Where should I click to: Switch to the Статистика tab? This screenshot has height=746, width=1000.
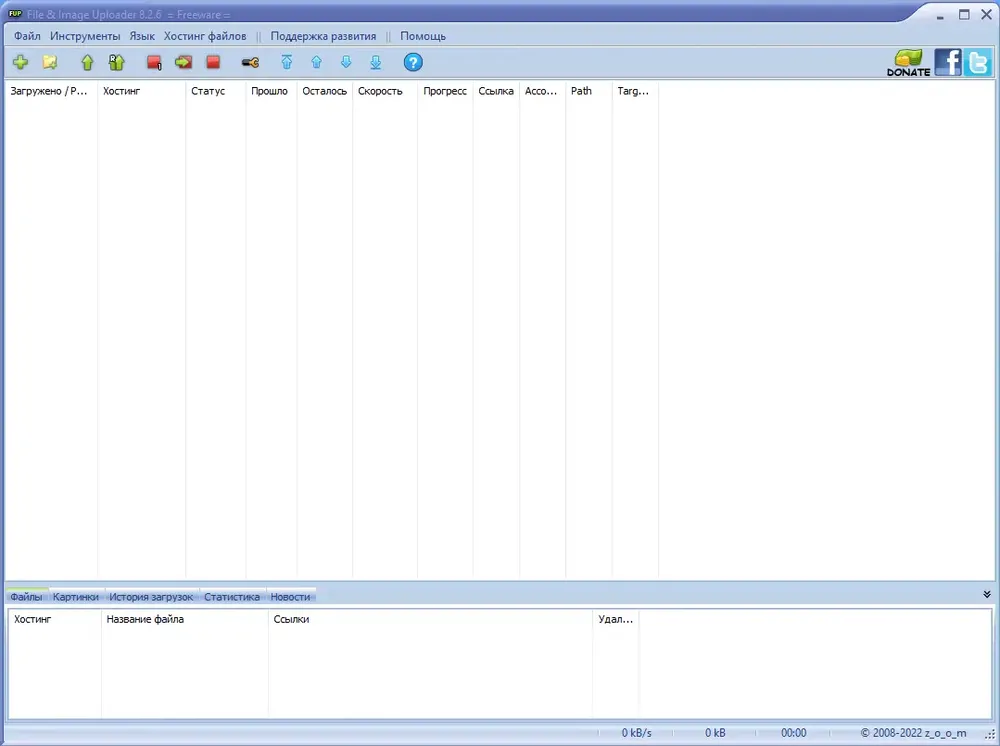tap(232, 597)
